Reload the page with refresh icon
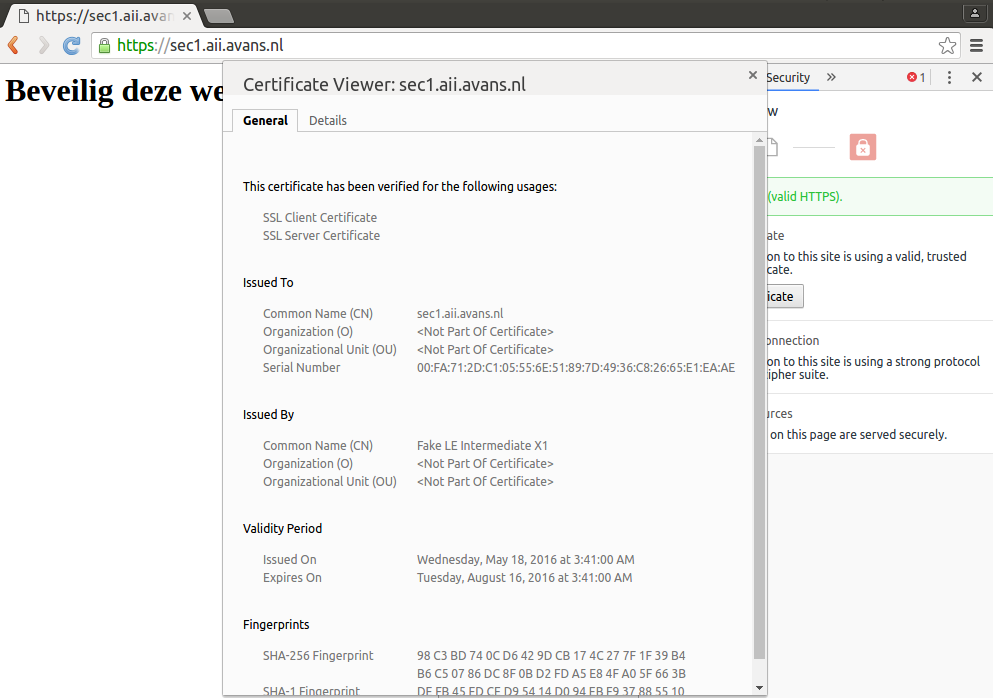 pos(72,45)
